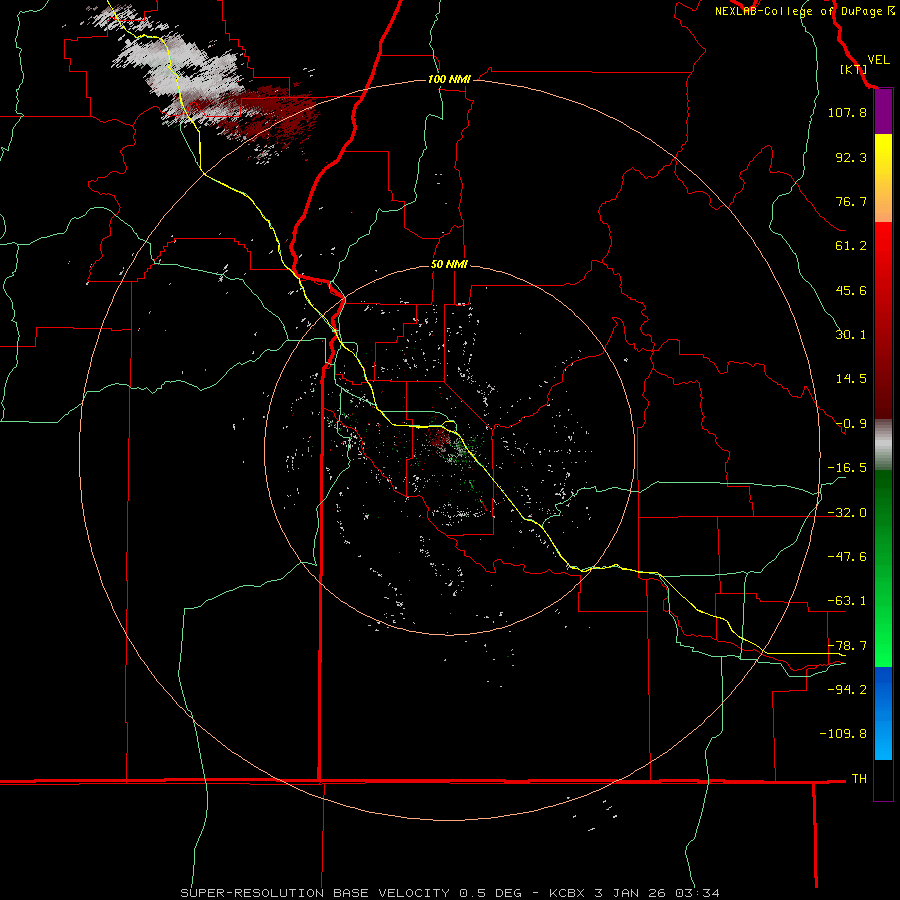Click the VEL legend title
This screenshot has height=900, width=900.
[x=878, y=60]
